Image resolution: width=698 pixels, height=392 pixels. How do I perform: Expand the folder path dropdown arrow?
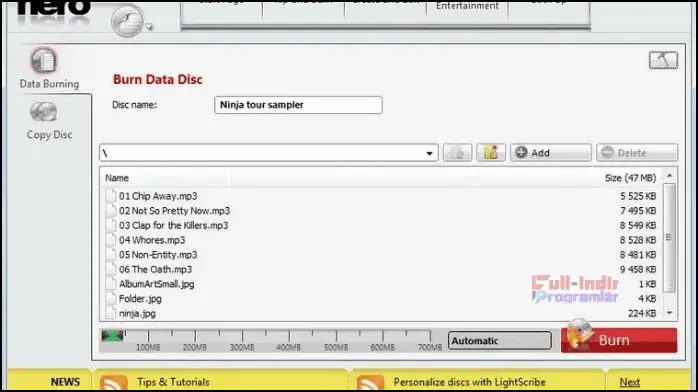coord(429,153)
